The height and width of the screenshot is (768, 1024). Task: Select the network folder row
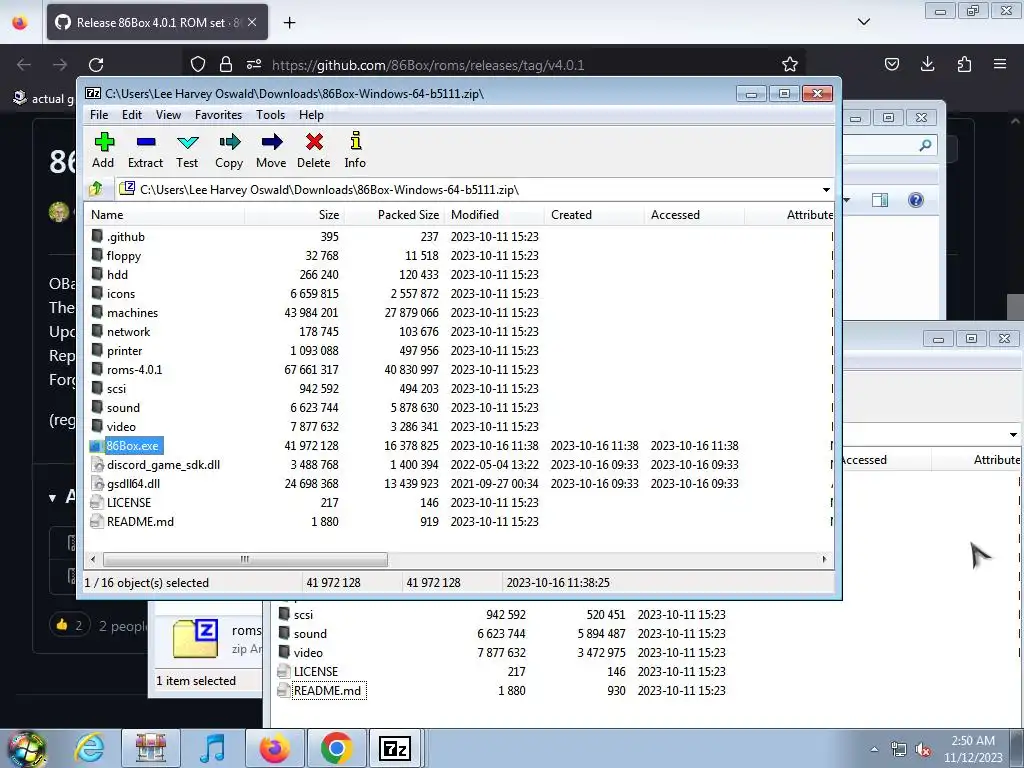click(458, 331)
